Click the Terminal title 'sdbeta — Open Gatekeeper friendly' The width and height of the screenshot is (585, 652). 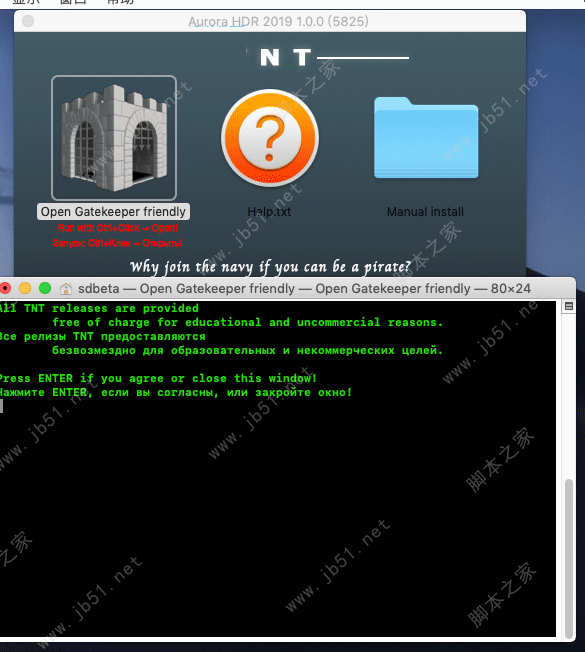(304, 289)
